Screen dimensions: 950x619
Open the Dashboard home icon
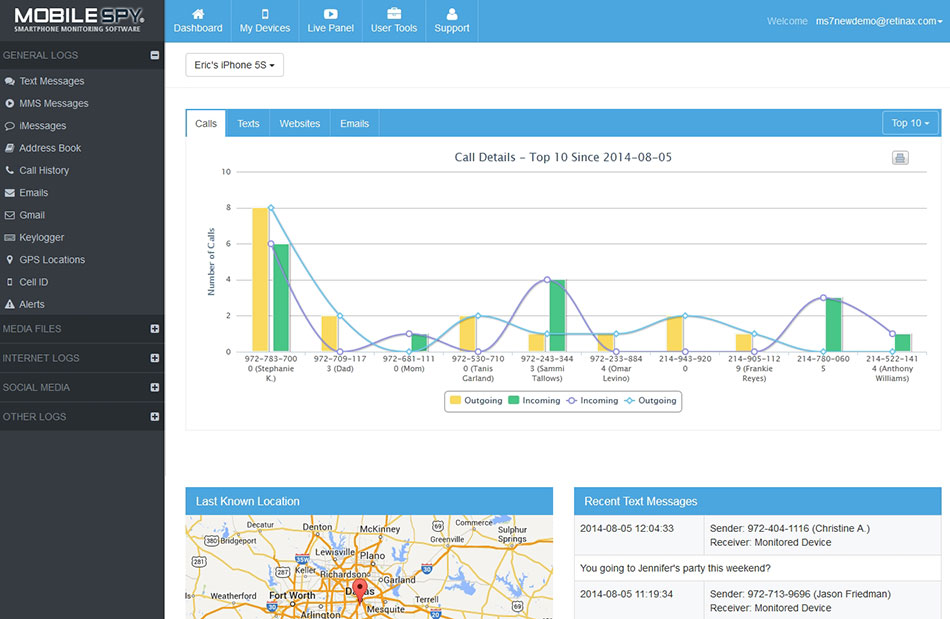pyautogui.click(x=198, y=21)
